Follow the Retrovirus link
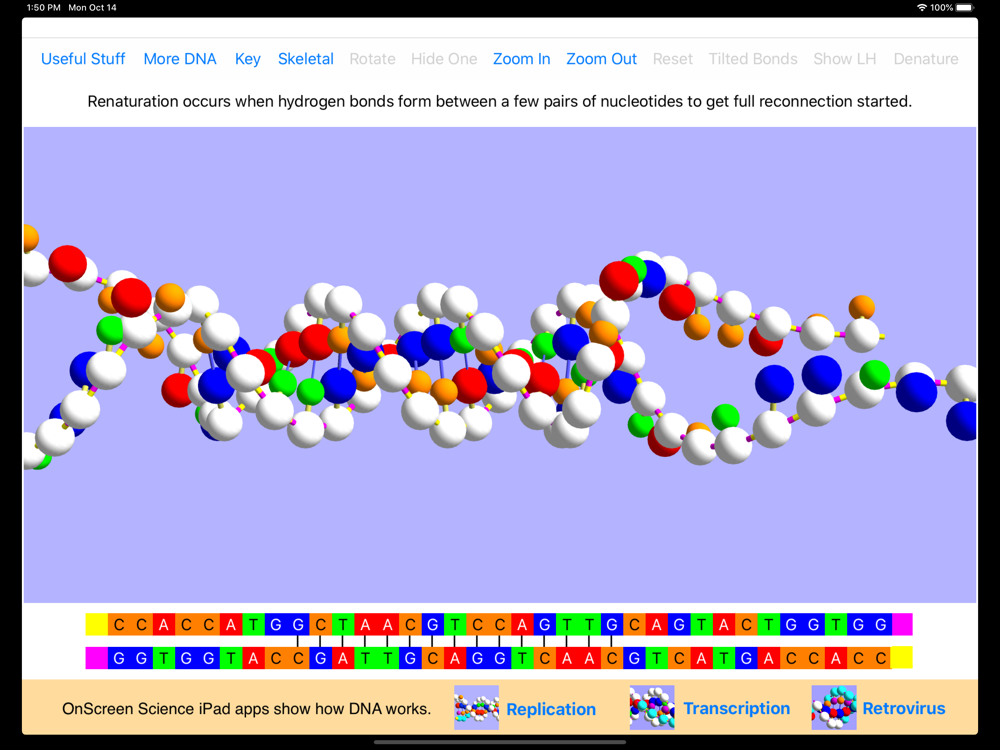The height and width of the screenshot is (750, 1000). pyautogui.click(x=904, y=709)
